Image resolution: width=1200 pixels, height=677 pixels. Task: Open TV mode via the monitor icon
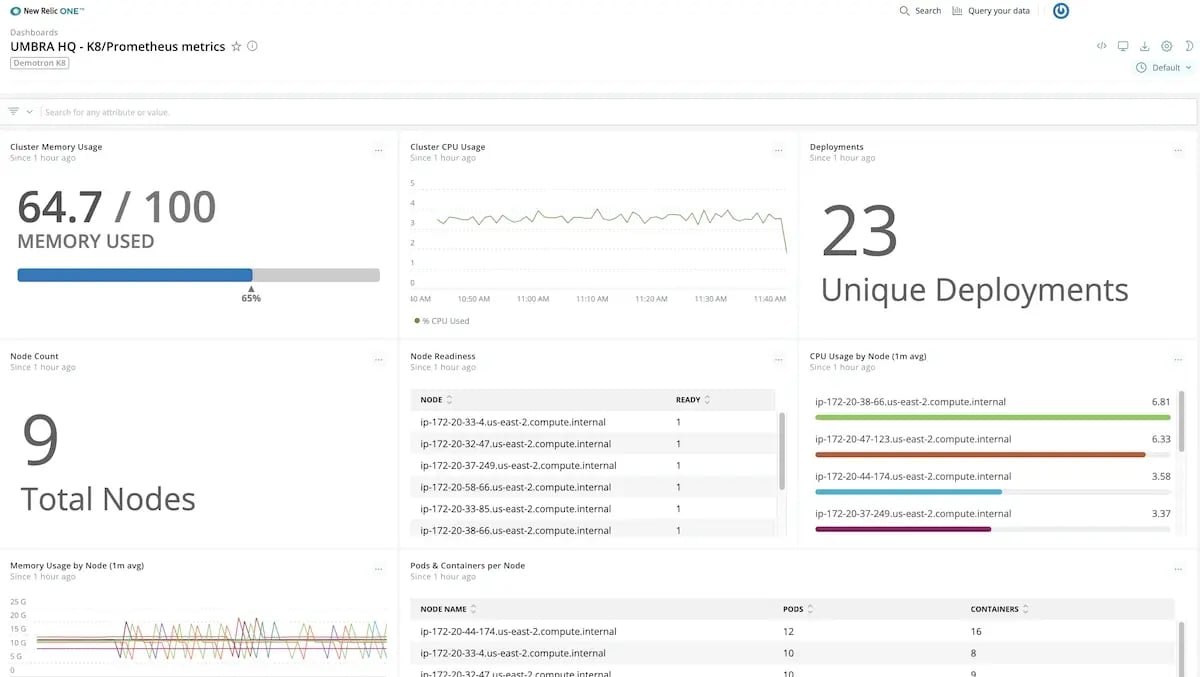1122,46
